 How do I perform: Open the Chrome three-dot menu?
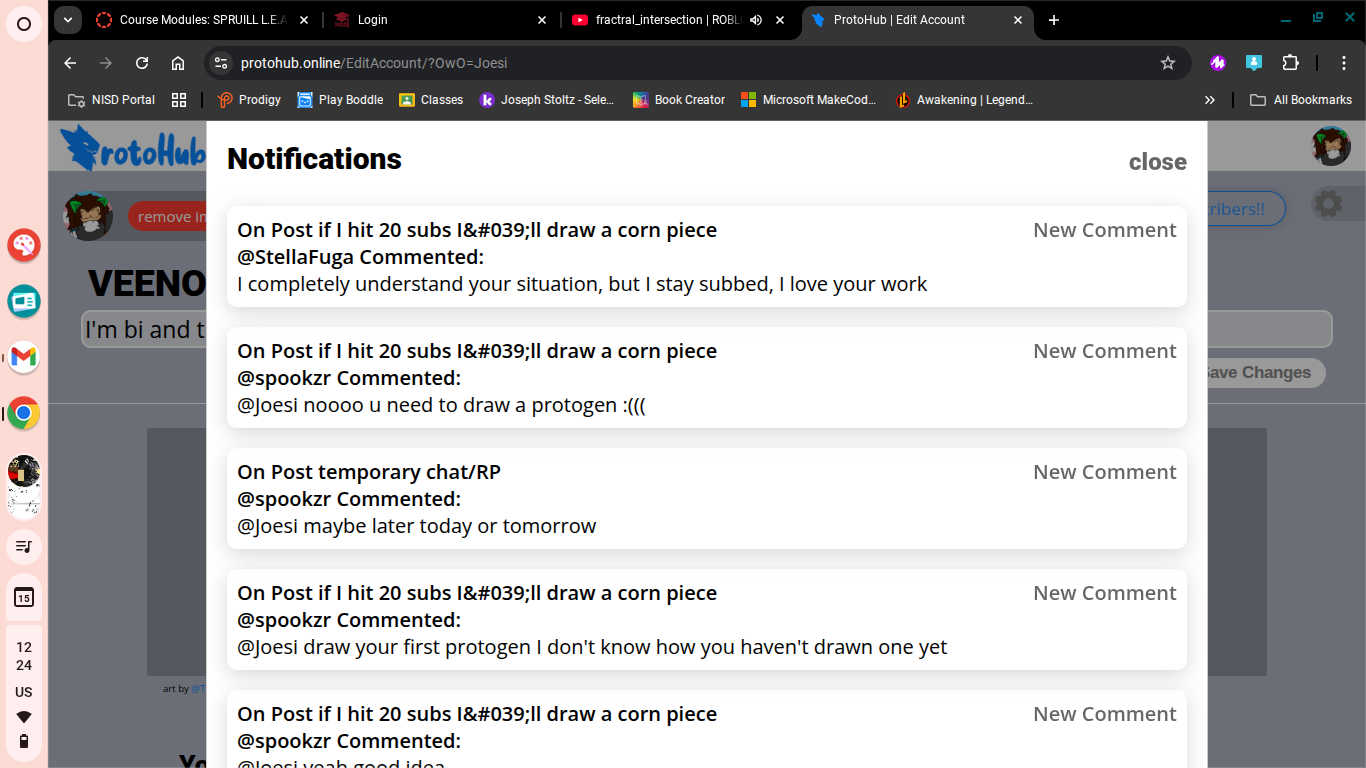1345,63
